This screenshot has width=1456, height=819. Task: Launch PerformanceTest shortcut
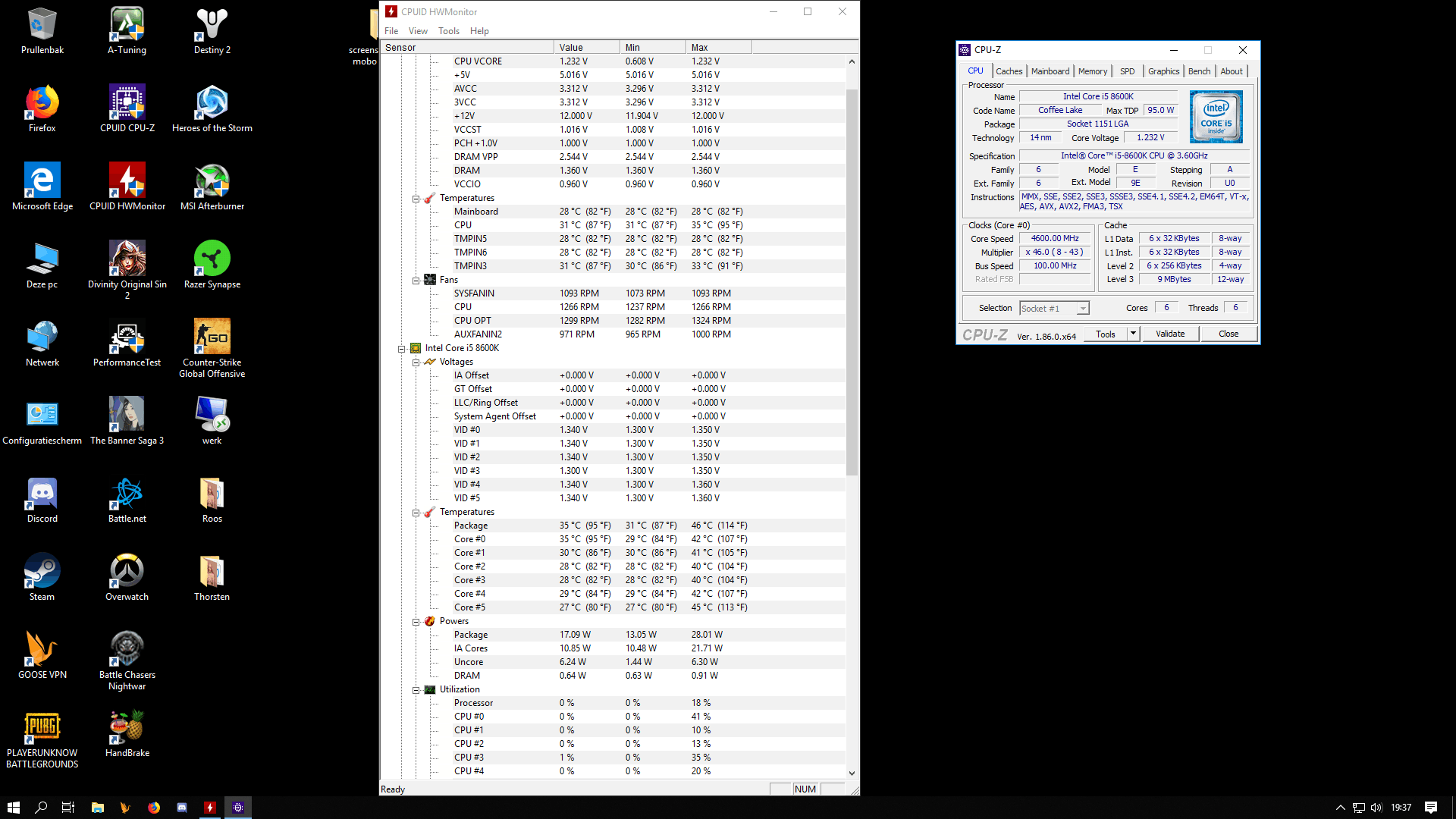[127, 343]
